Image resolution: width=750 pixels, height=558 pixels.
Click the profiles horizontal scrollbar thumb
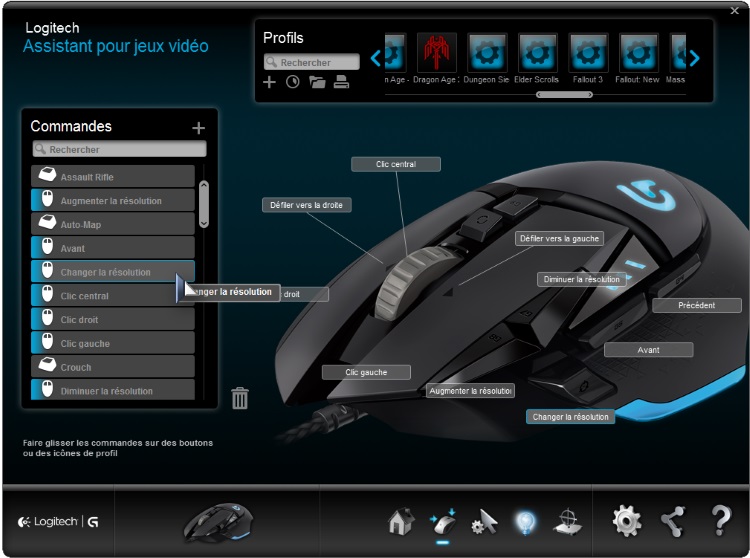[564, 95]
